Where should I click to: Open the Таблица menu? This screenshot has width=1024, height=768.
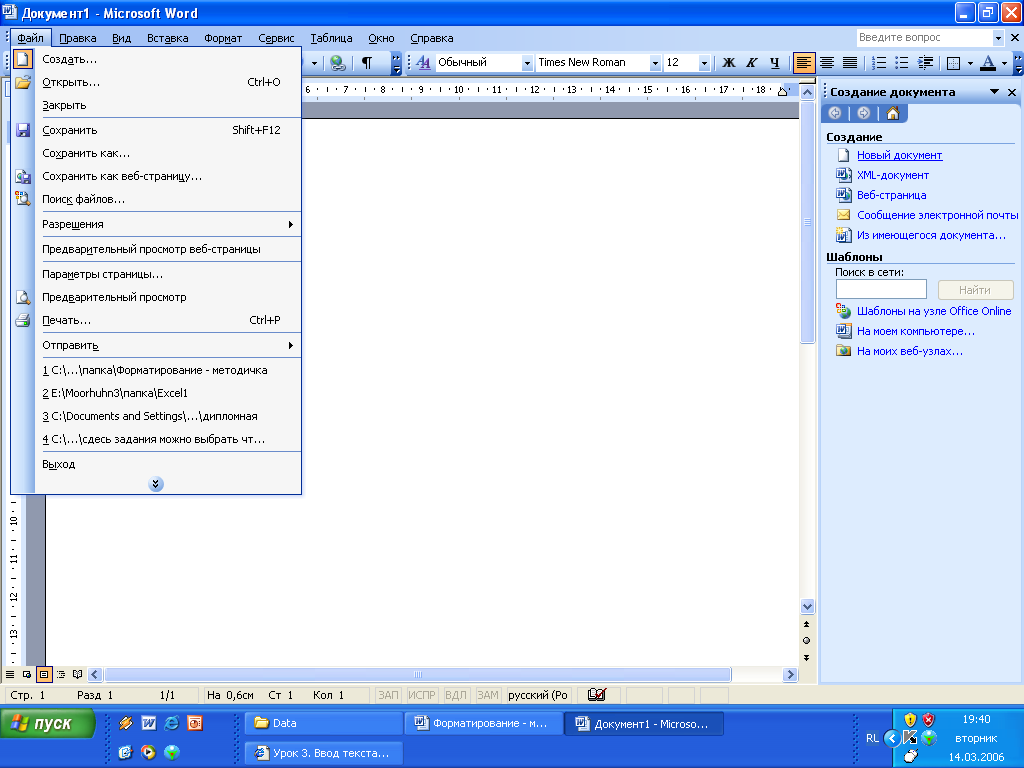(x=331, y=38)
